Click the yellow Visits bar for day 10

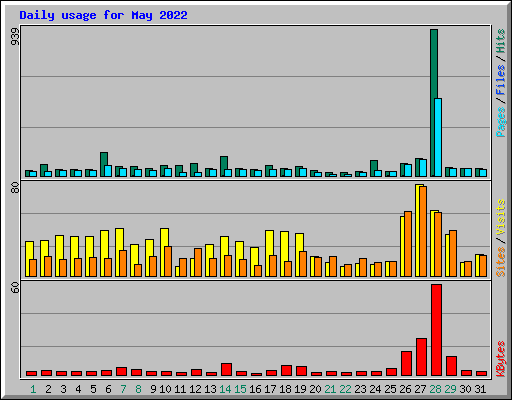click(x=163, y=252)
